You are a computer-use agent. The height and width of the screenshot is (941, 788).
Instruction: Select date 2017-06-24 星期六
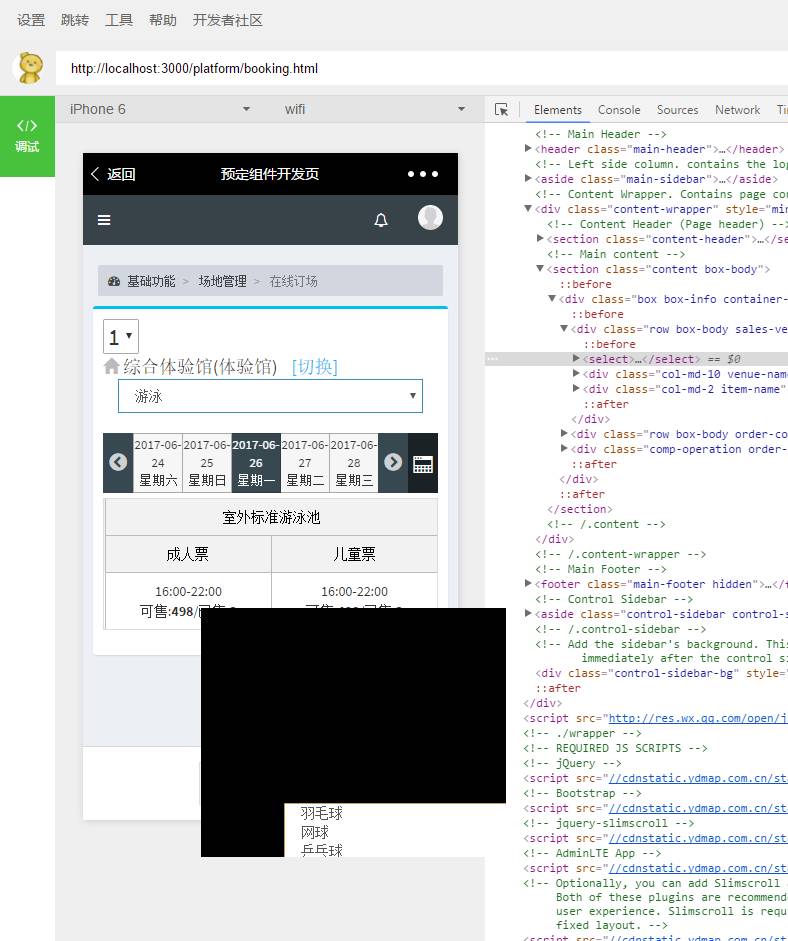[x=158, y=463]
